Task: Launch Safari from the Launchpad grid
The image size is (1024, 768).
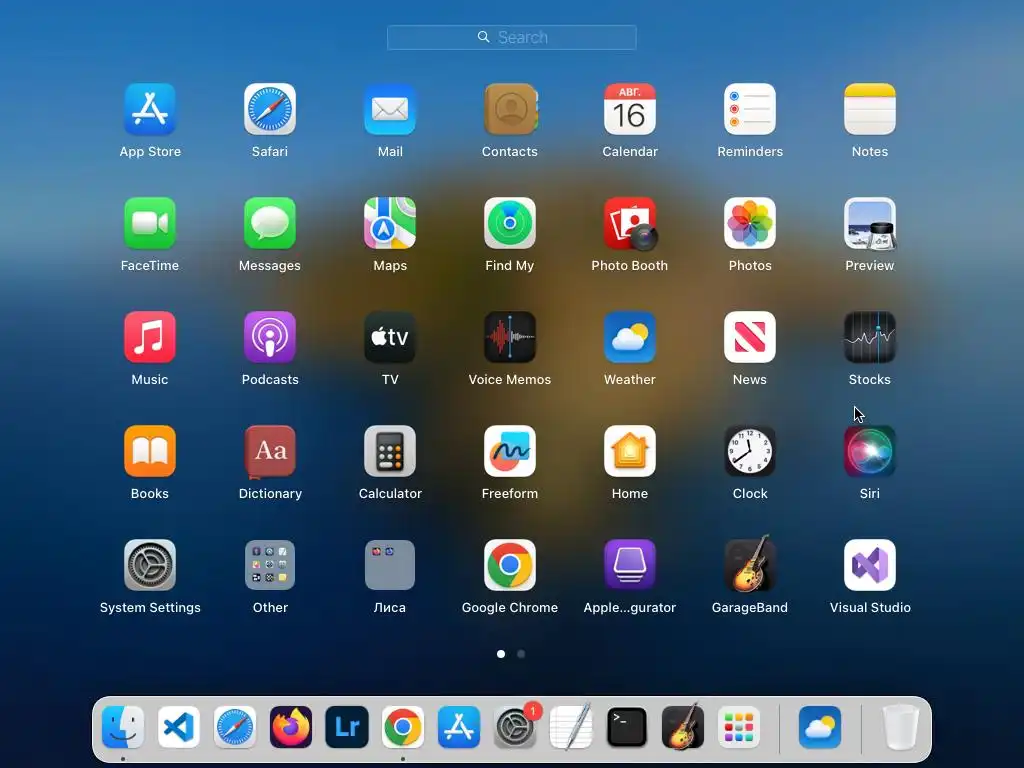Action: coord(270,109)
